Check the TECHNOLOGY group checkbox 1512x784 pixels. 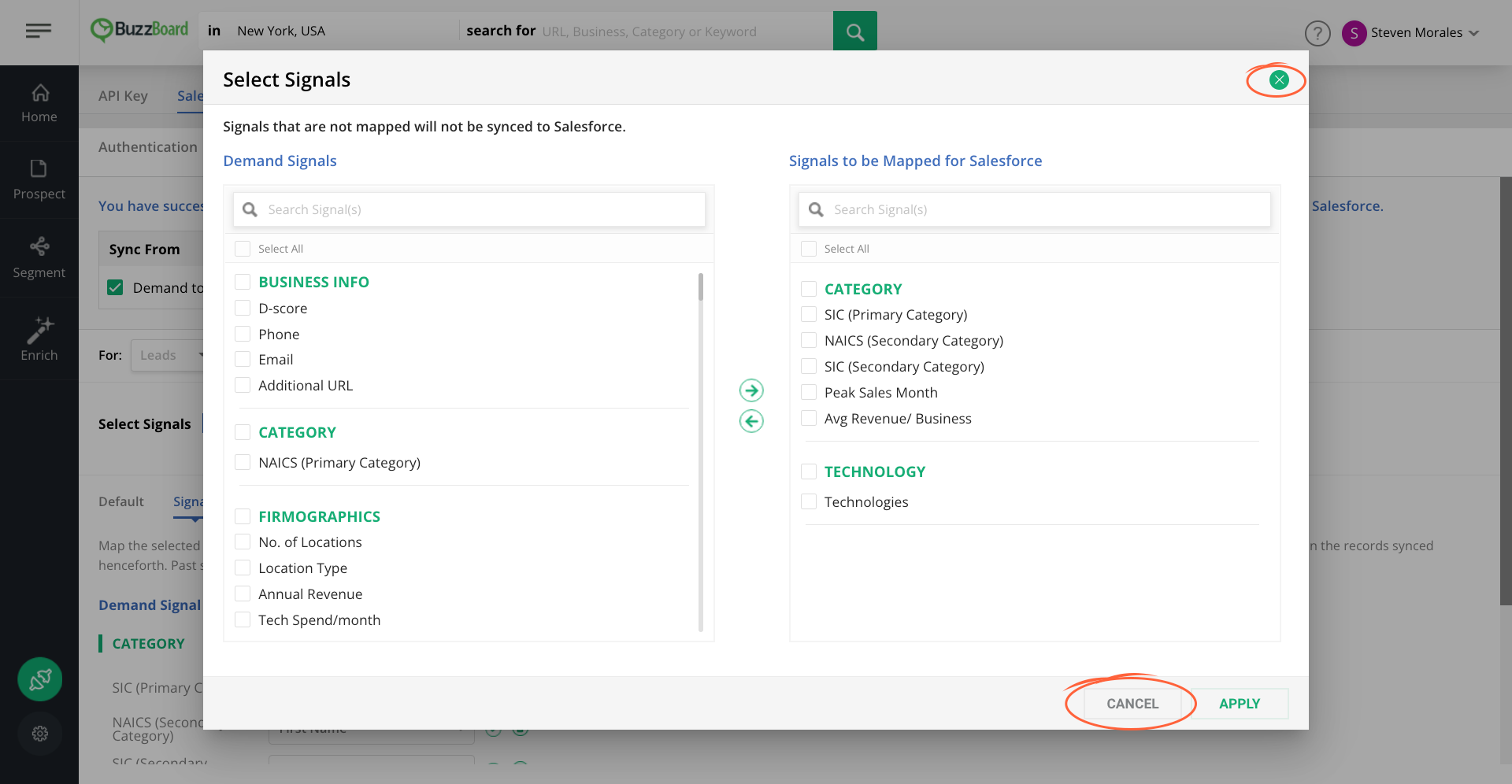[x=809, y=472]
